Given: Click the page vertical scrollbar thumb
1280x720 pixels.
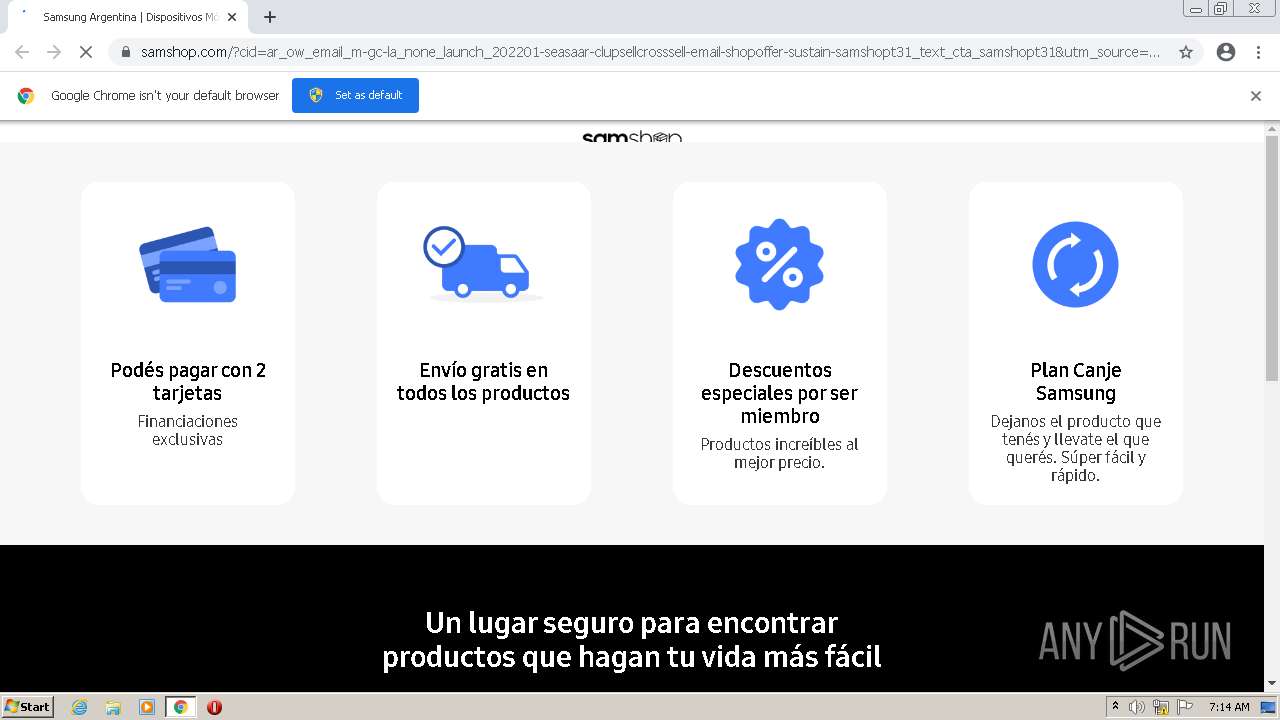Looking at the screenshot, I should (1272, 258).
